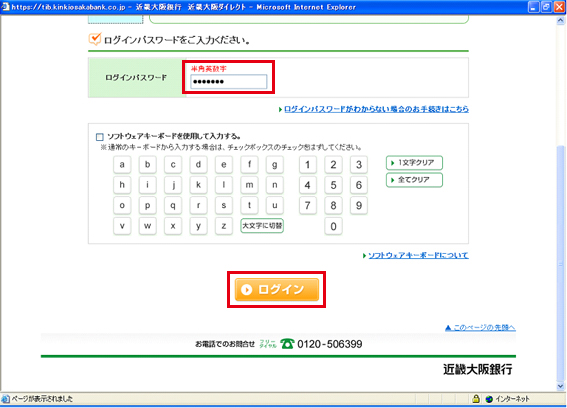Viewport: 567px width, 408px height.
Task: Click the 全てクリア button
Action: [414, 180]
